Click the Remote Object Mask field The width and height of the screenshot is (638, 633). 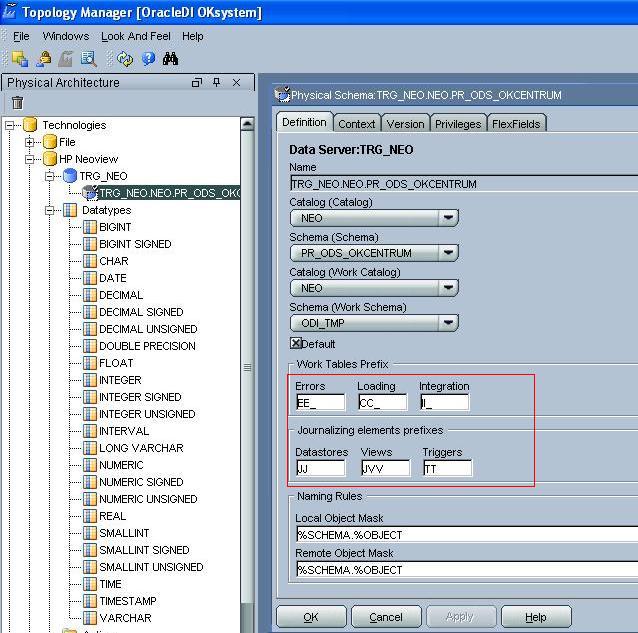click(467, 570)
